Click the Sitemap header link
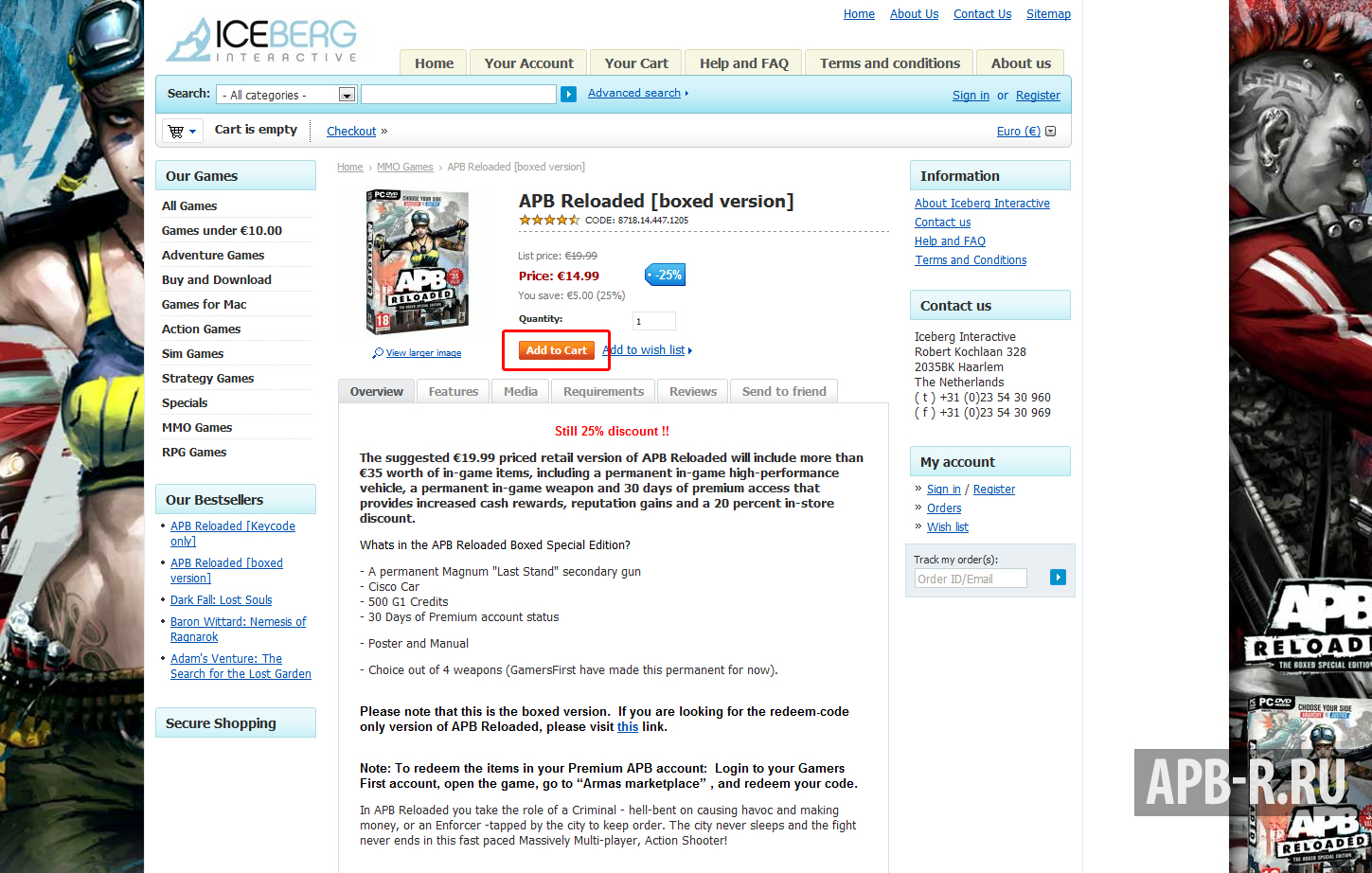 pos(1048,14)
